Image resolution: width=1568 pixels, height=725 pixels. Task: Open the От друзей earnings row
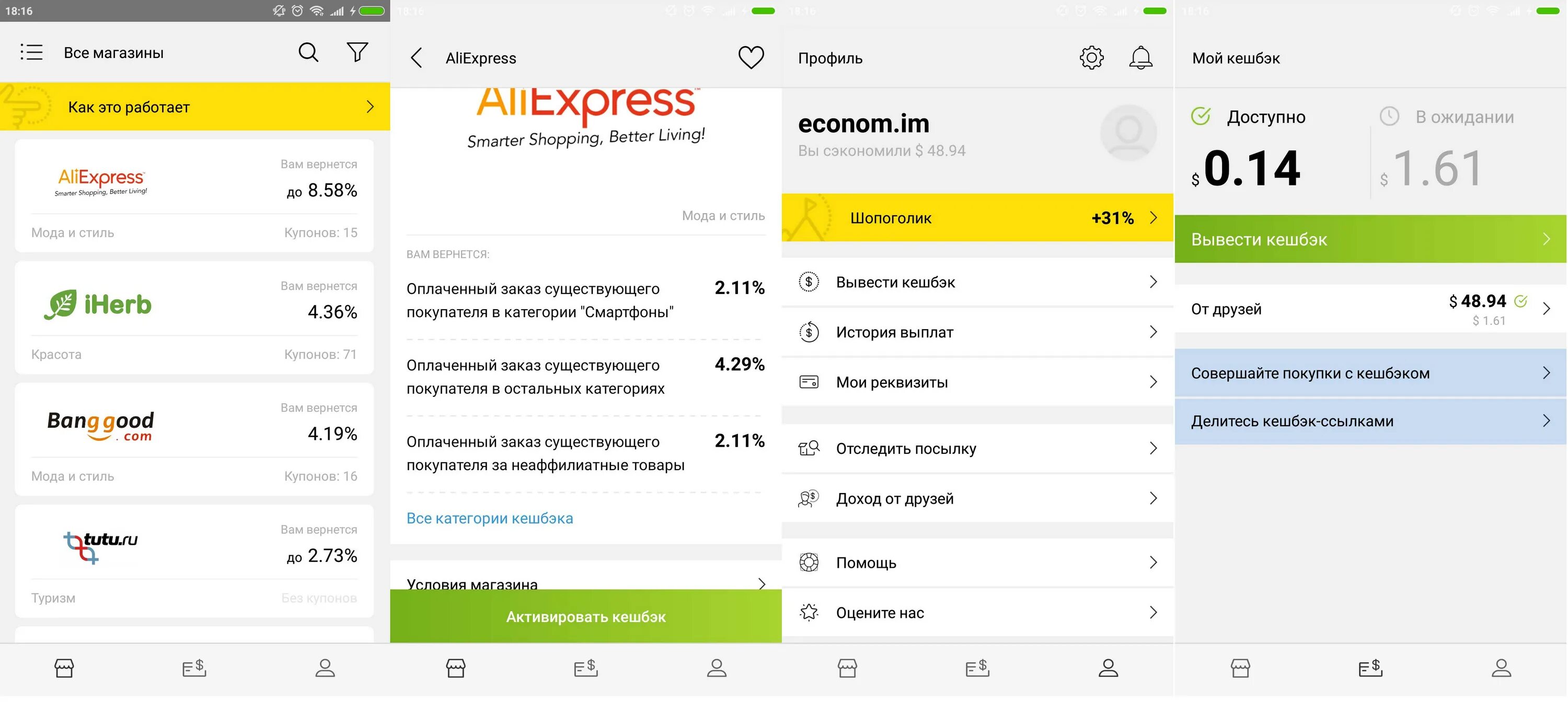[1369, 309]
